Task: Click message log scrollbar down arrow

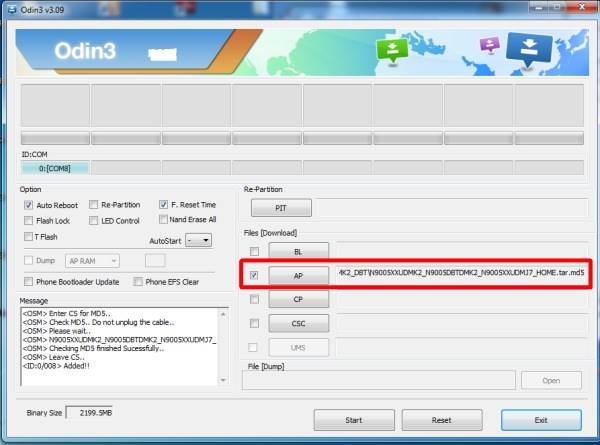Action: [x=223, y=380]
